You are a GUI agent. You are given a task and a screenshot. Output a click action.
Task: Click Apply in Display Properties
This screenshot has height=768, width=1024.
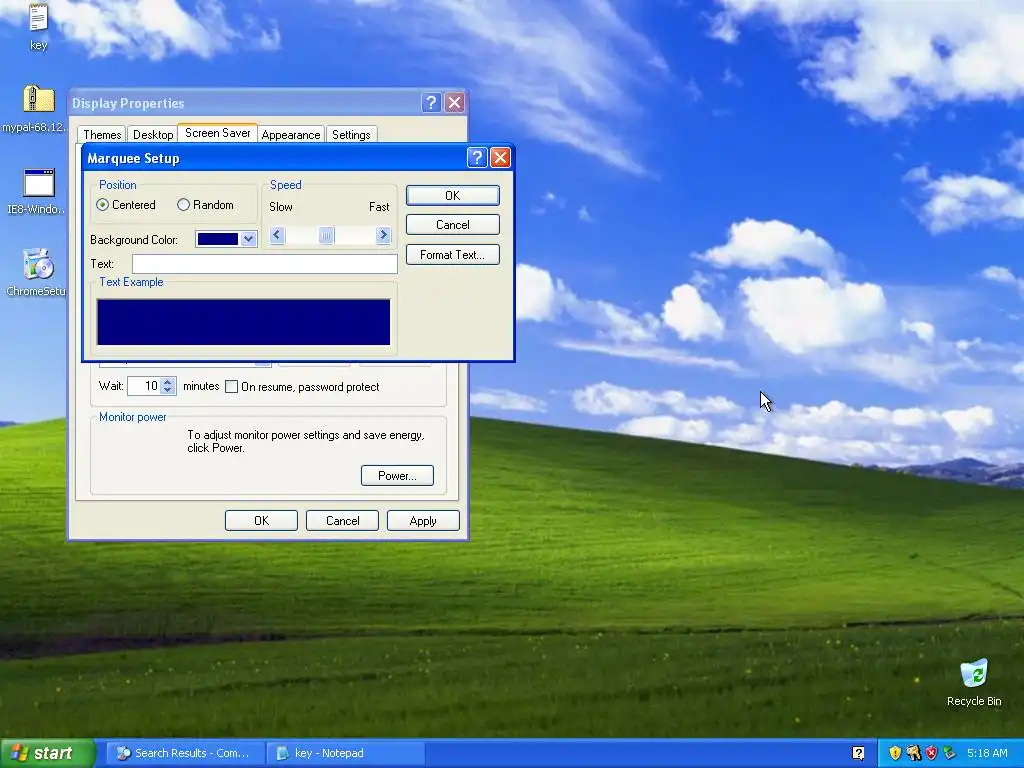tap(423, 520)
